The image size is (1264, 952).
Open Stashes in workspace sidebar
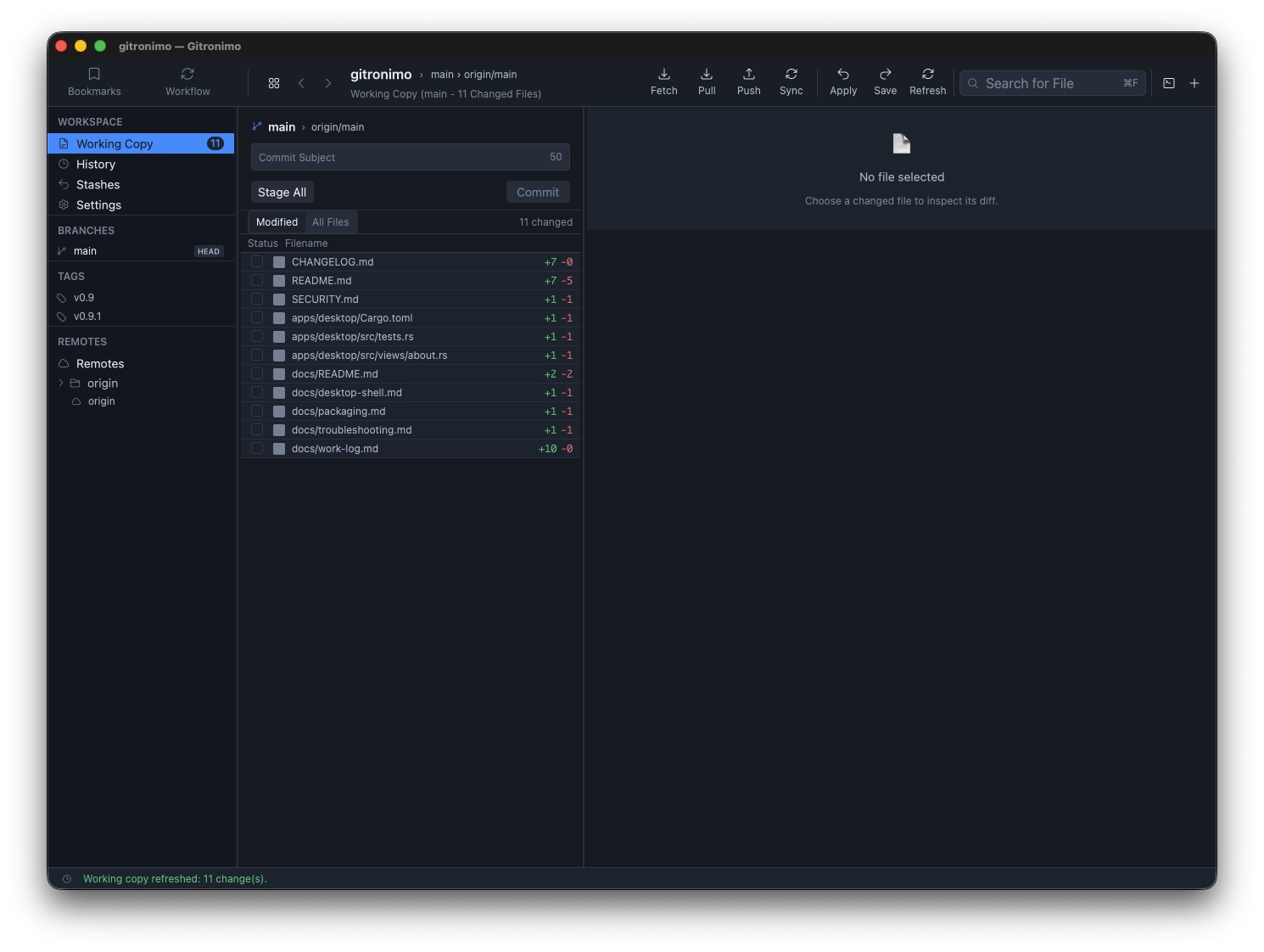(141, 184)
